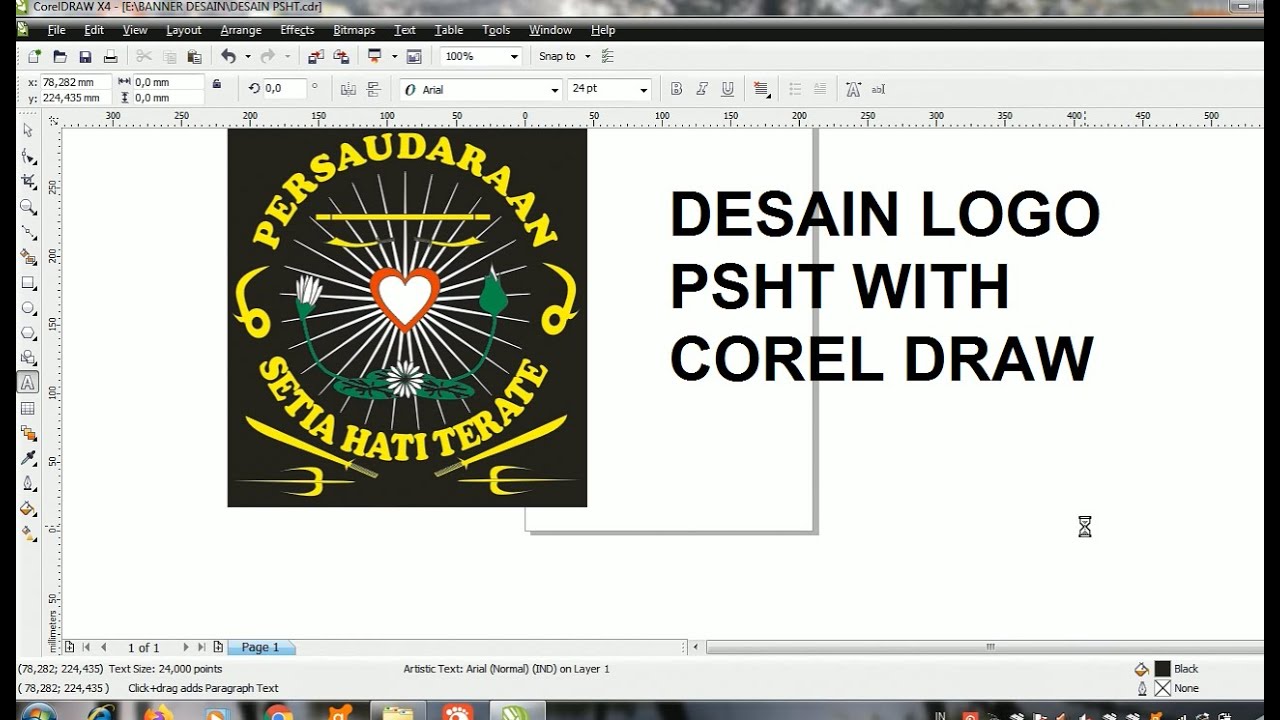
Task: Open a file with folder icon
Action: click(60, 57)
